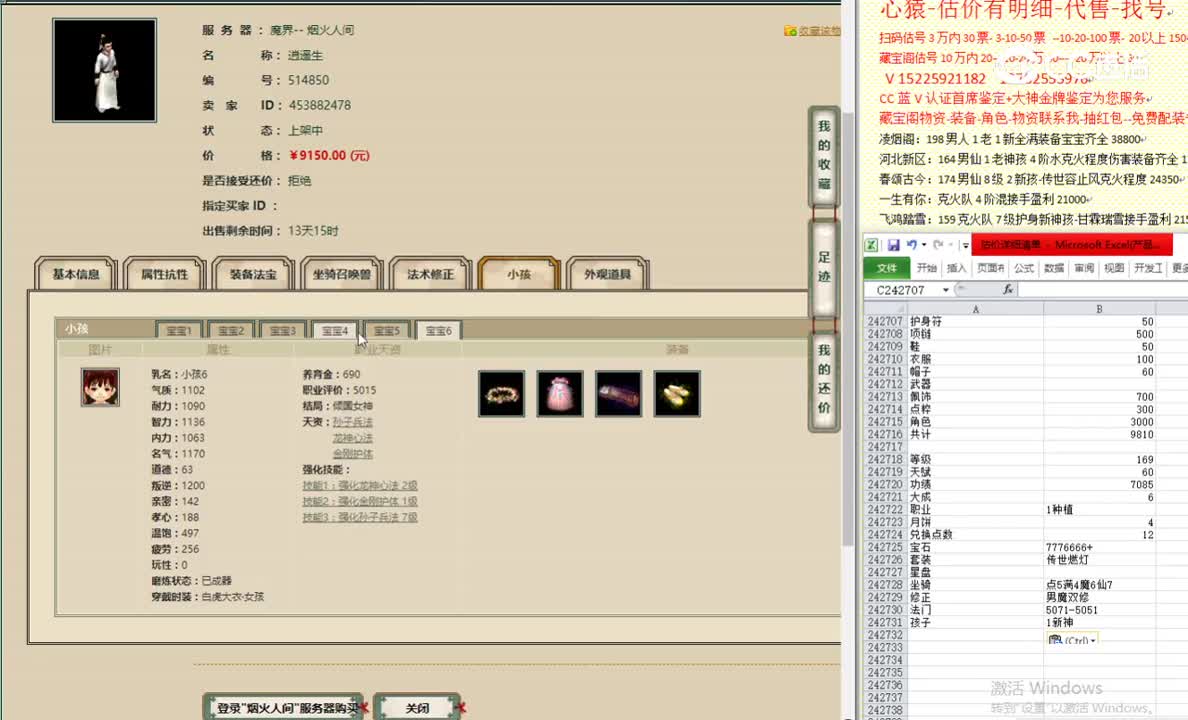Screen dimensions: 1188x720
Task: Click the pink dress equipment icon
Action: pos(560,393)
